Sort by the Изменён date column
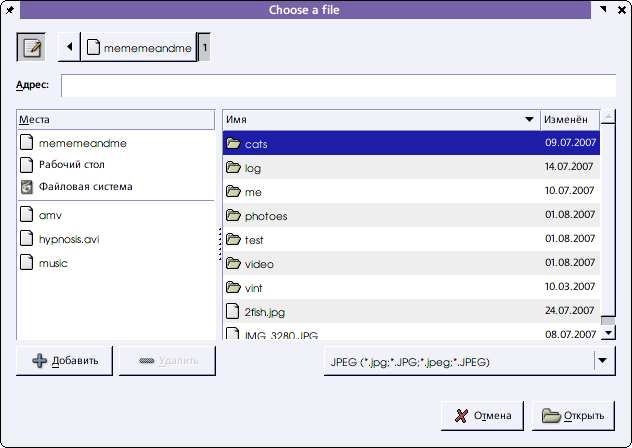This screenshot has width=632, height=448. [569, 119]
